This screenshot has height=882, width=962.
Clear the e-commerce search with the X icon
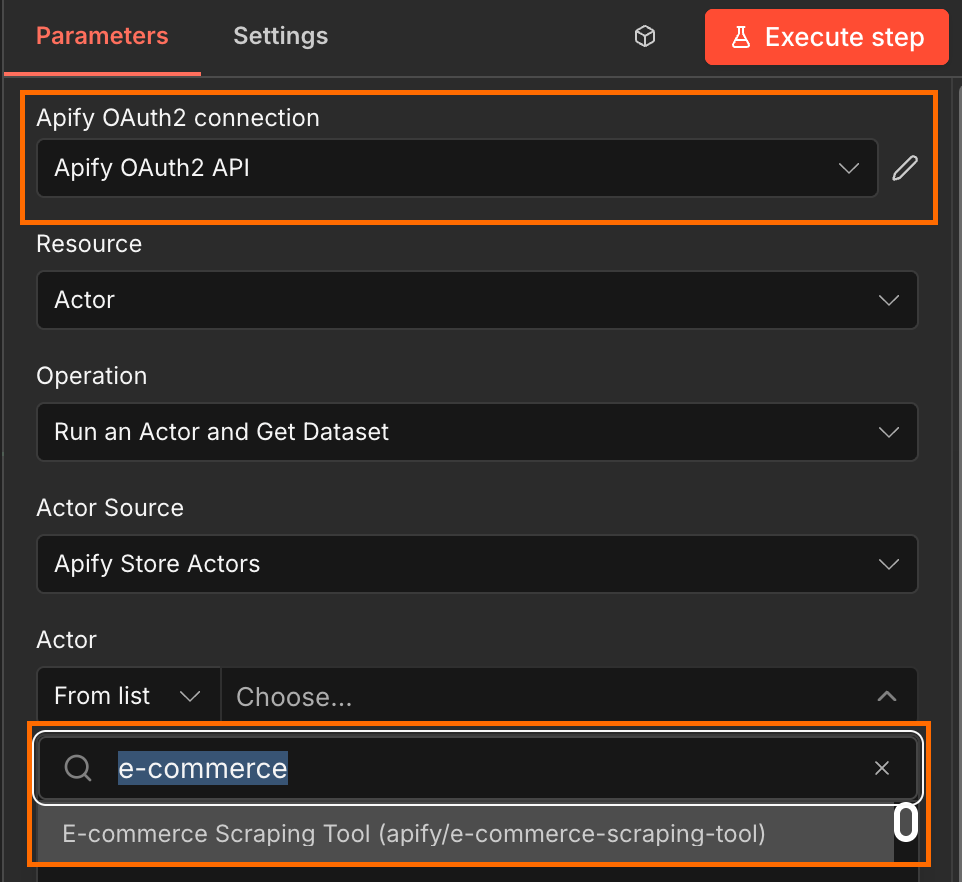[882, 768]
